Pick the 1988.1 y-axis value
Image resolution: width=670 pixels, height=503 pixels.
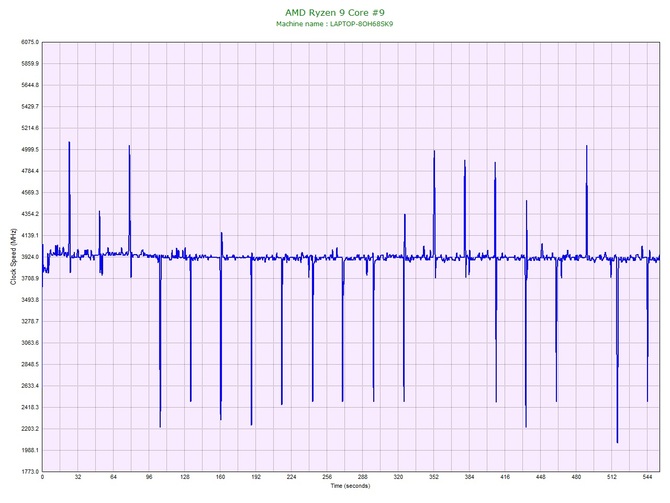click(30, 450)
